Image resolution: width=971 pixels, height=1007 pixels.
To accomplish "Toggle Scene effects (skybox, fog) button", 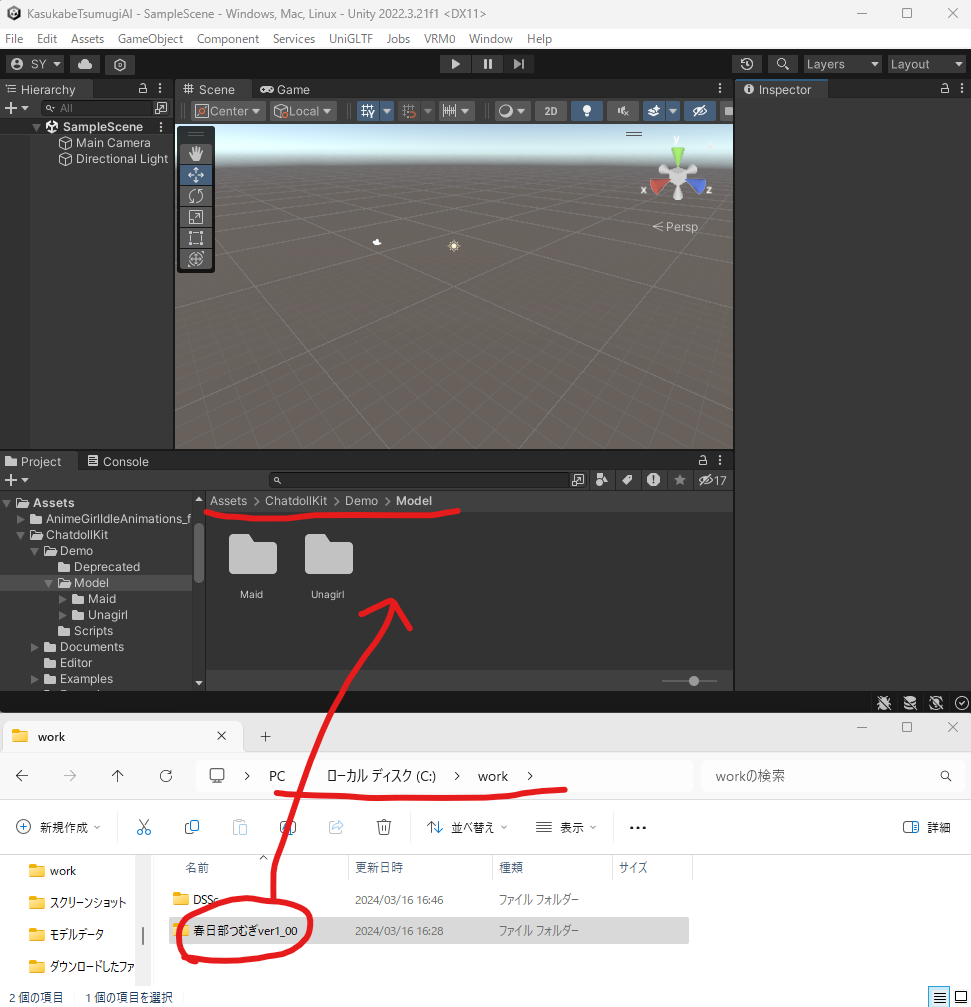I will click(x=654, y=111).
